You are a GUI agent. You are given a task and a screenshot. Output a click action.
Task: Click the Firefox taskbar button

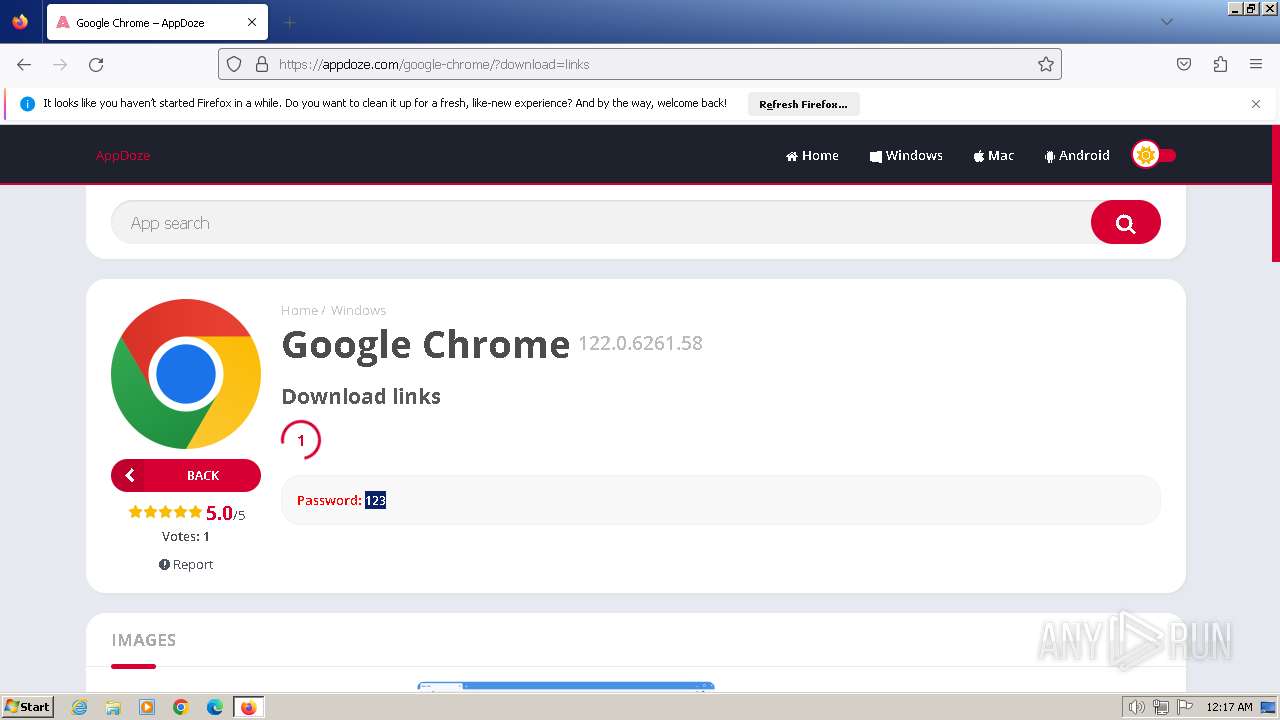[x=248, y=707]
